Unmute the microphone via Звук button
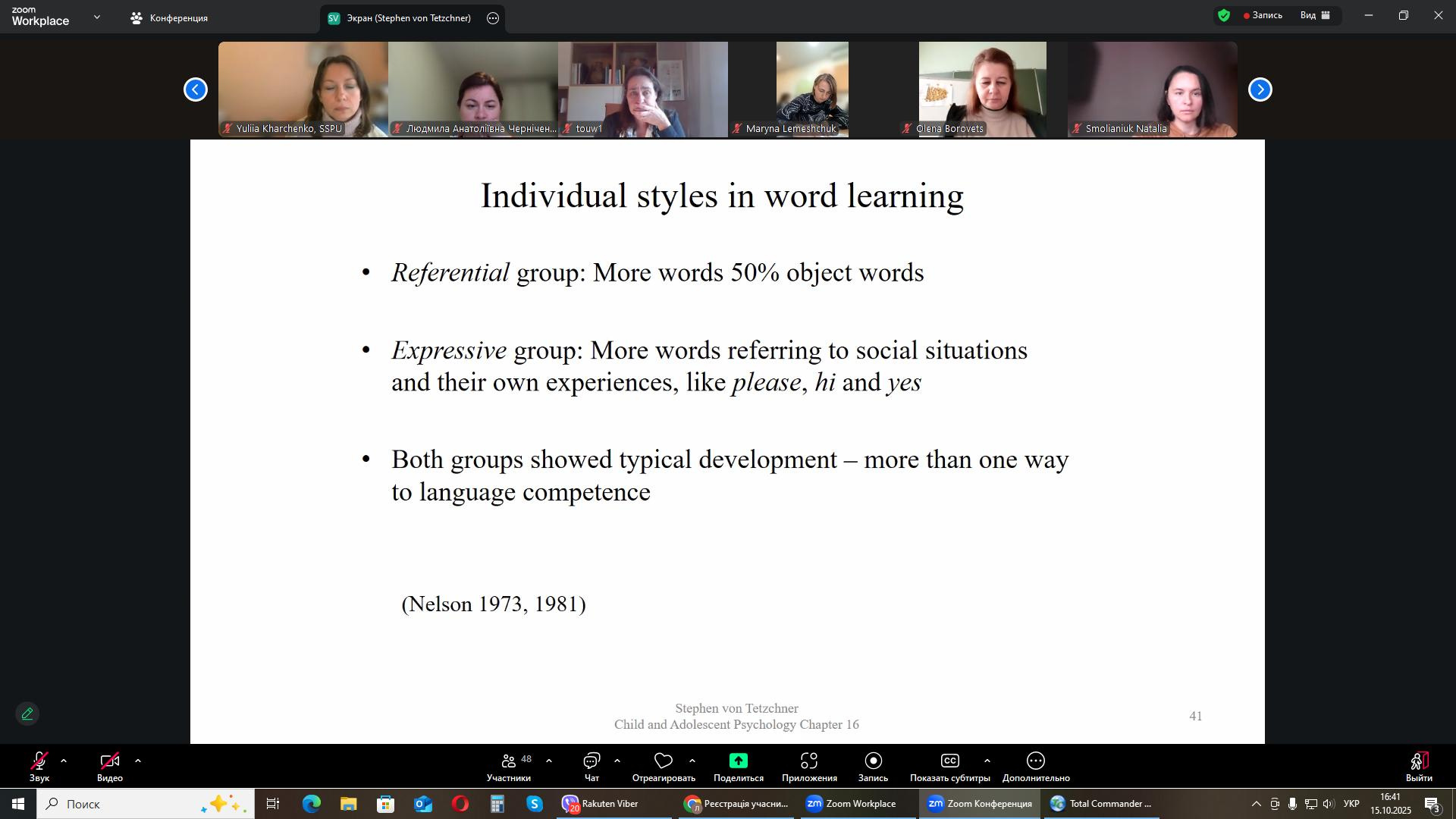The height and width of the screenshot is (819, 1456). click(39, 761)
